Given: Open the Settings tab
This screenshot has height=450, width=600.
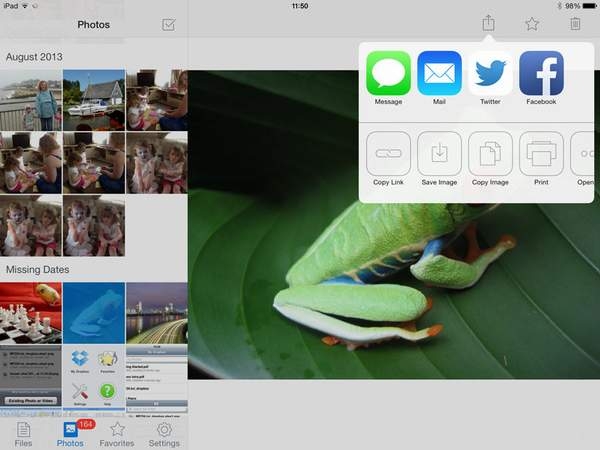Looking at the screenshot, I should click(x=164, y=435).
